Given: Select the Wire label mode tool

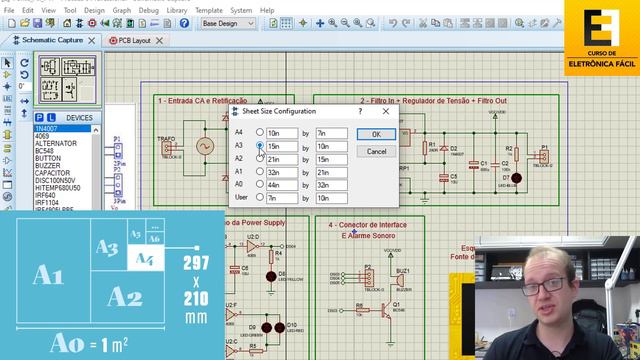Looking at the screenshot, I should click(7, 98).
